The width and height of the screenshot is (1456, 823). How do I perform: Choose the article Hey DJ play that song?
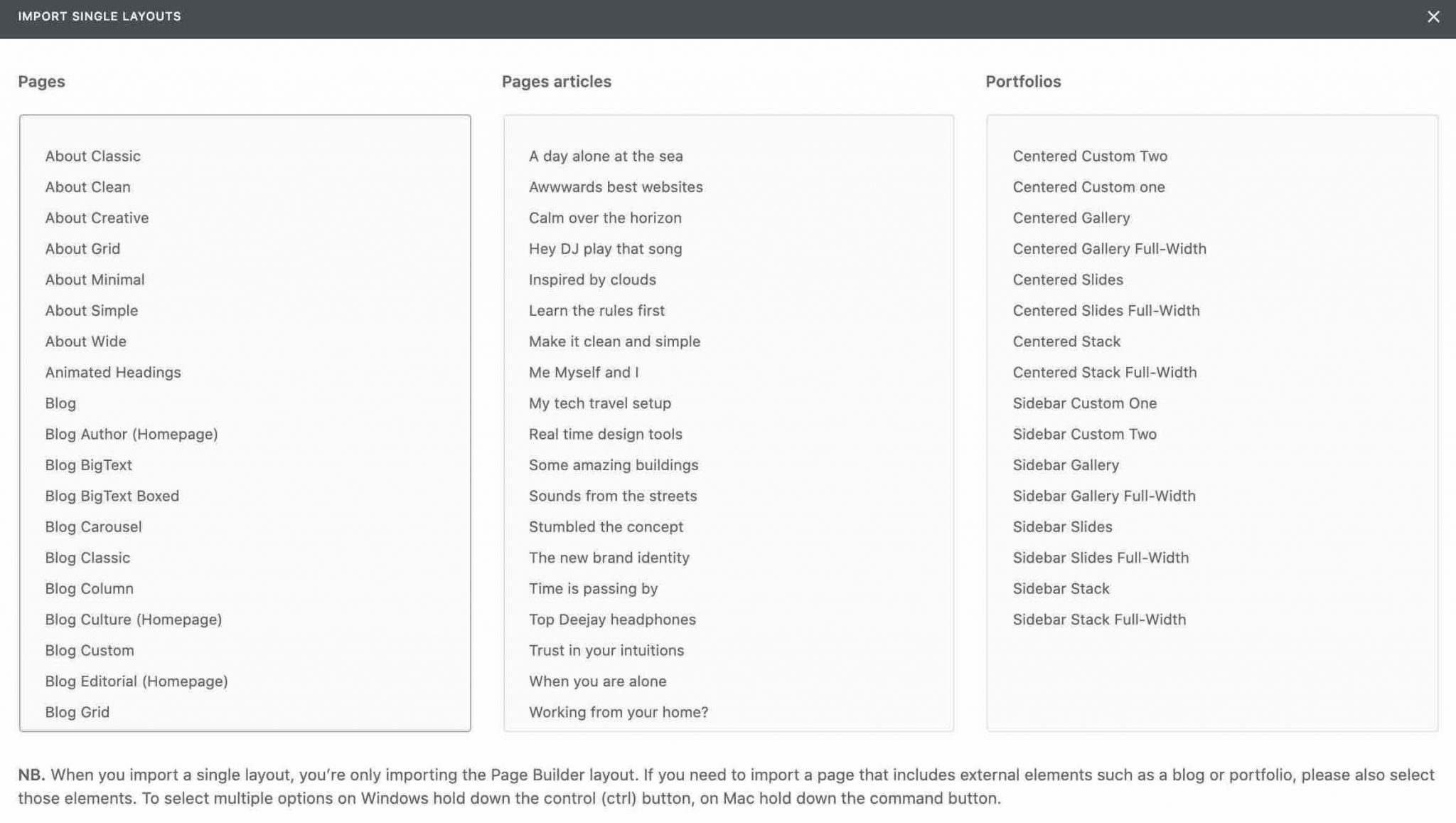coord(606,248)
